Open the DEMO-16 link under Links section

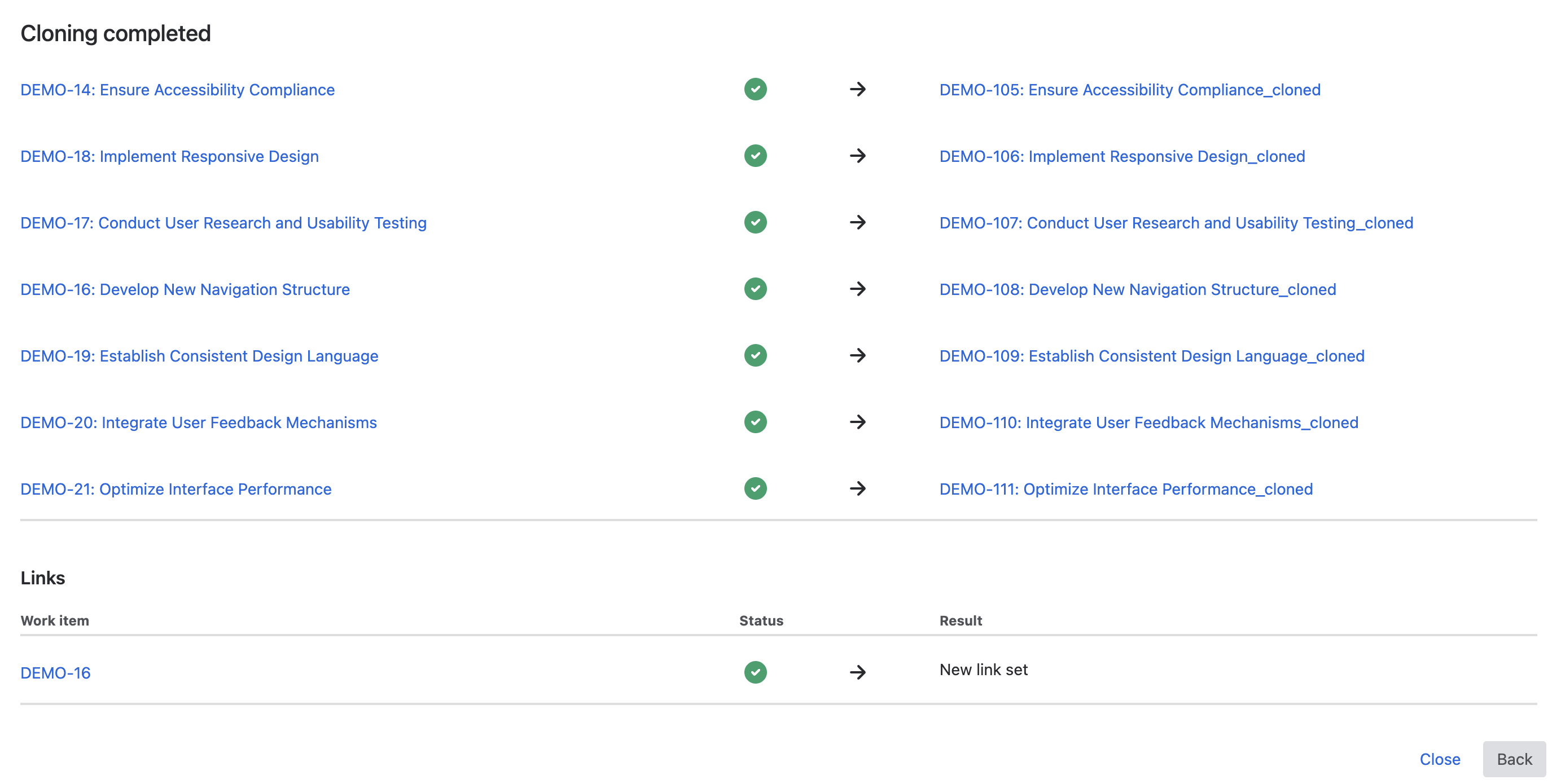(55, 672)
